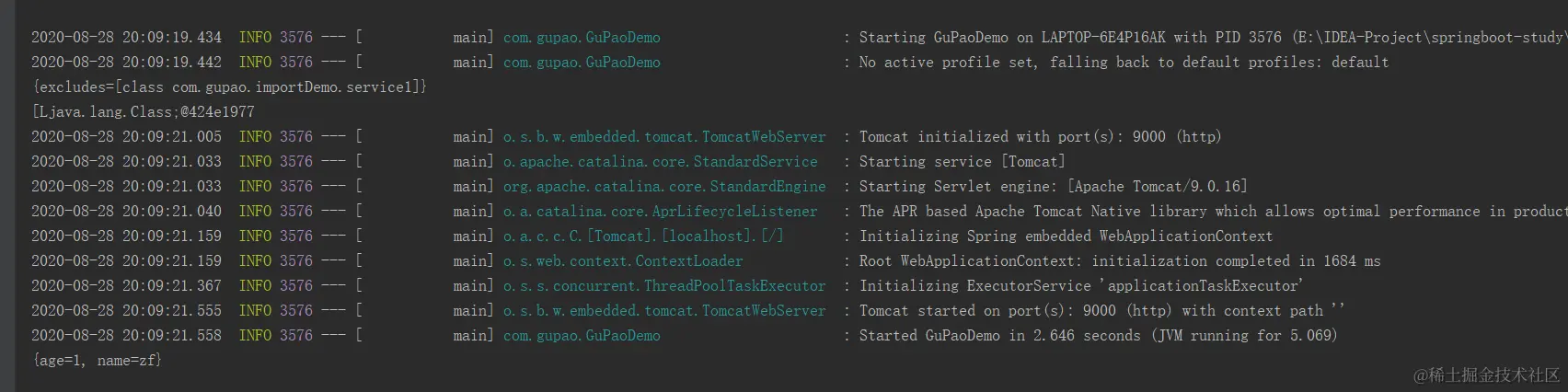Click the 'Tomcat started on port(s): 9000' message
The height and width of the screenshot is (392, 1568).
click(x=1101, y=311)
